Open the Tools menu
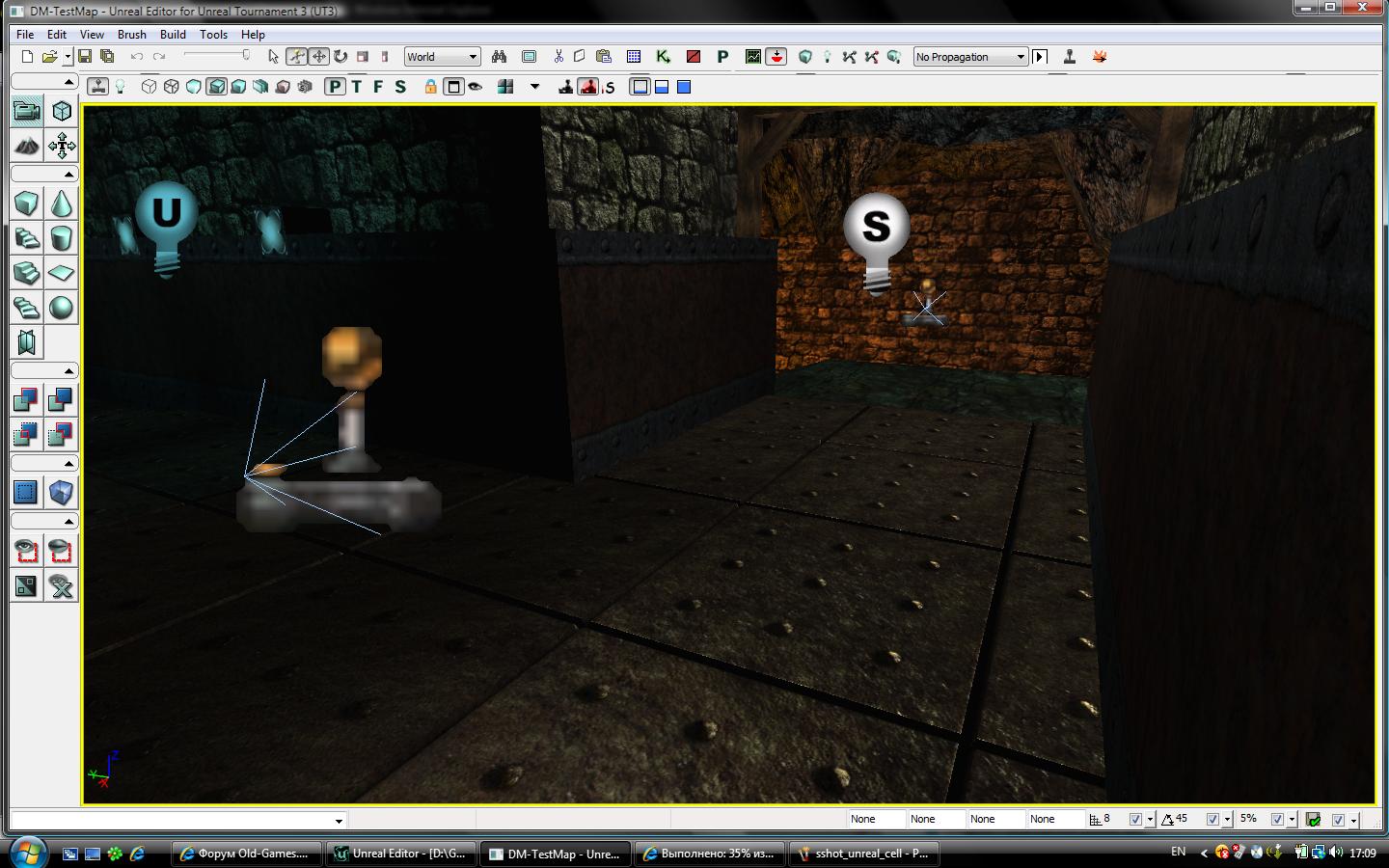The image size is (1389, 868). 213,34
